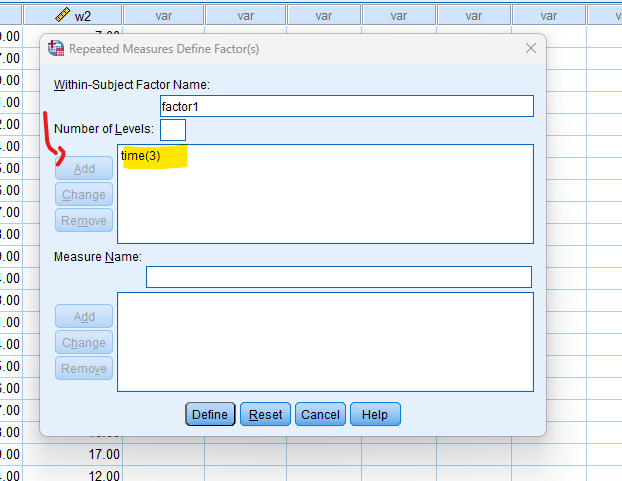Close the Repeated Measures Define Factor(s) dialog

click(x=530, y=48)
